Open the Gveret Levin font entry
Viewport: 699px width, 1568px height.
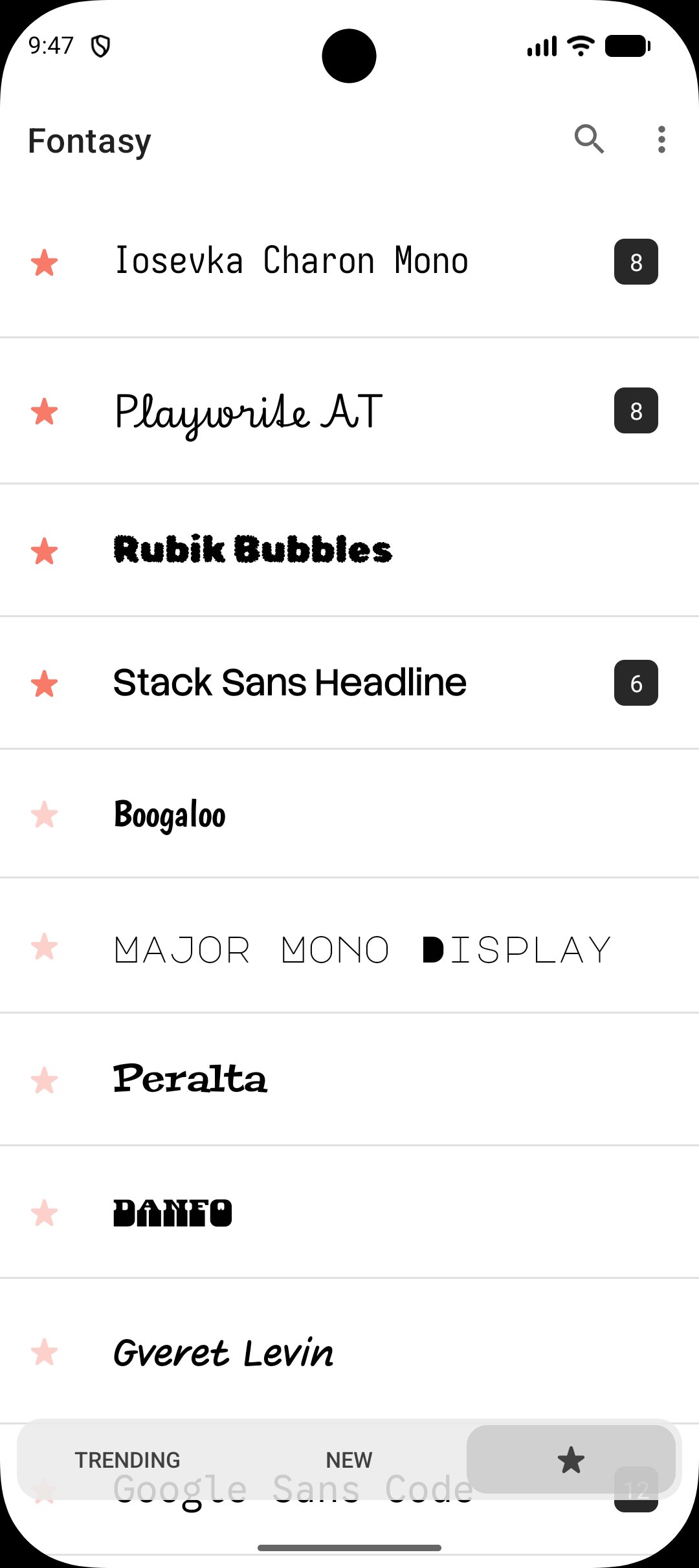pyautogui.click(x=349, y=1351)
